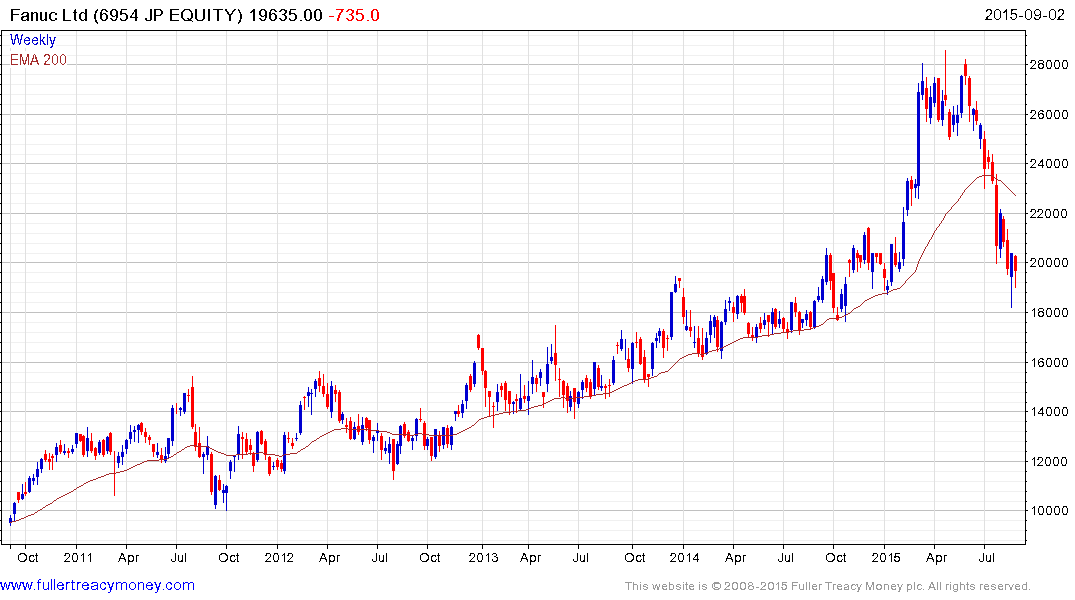Click the Apr label following 2015
This screenshot has height=600, width=1075.
point(937,557)
